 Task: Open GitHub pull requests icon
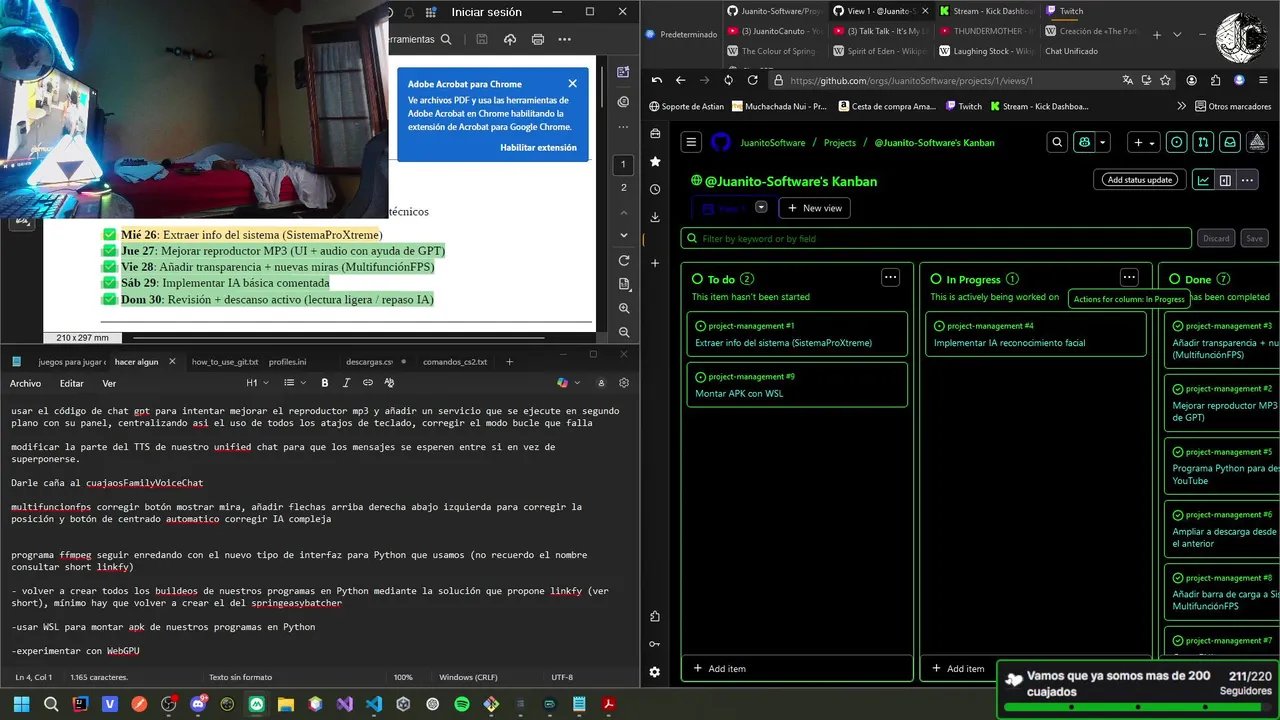1204,143
